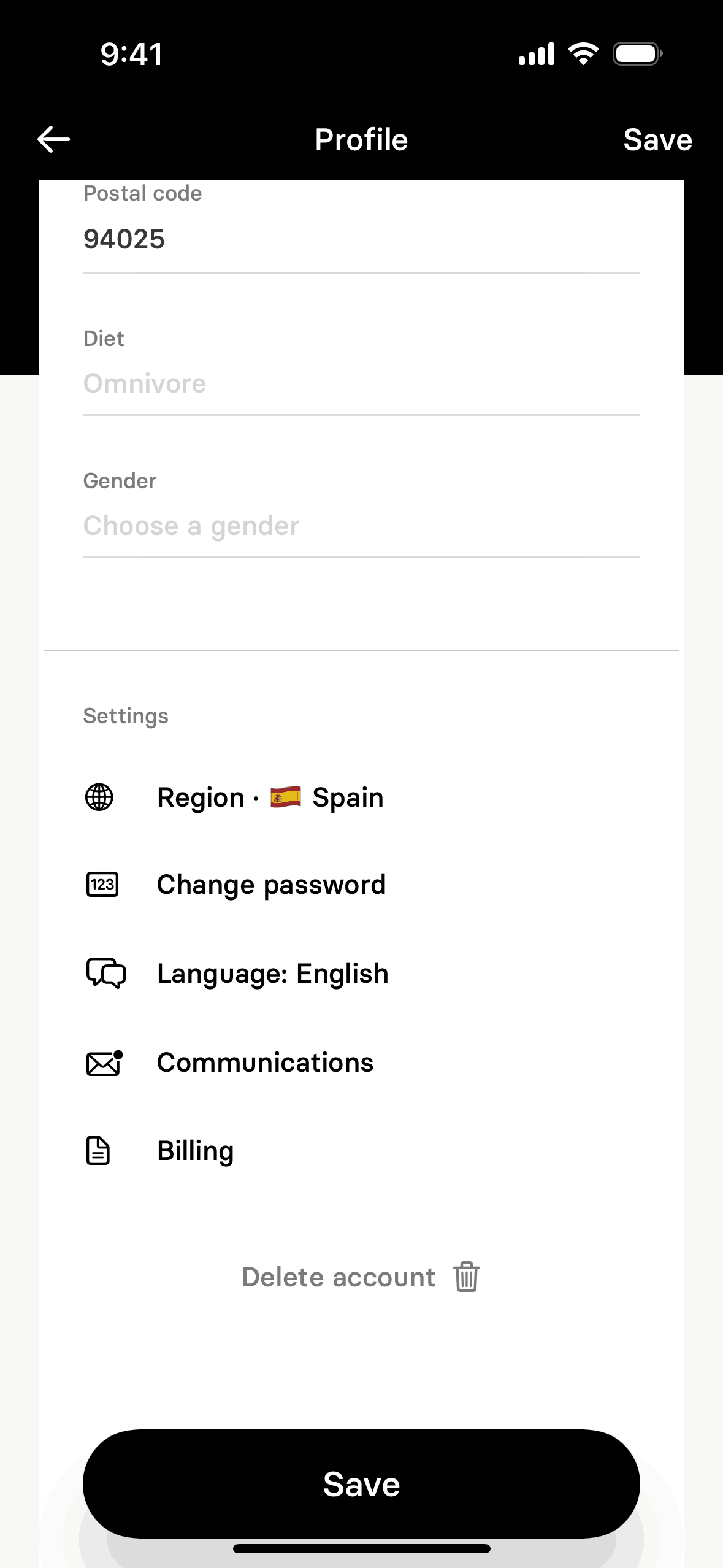
Task: Open Communications settings
Action: click(x=265, y=1063)
